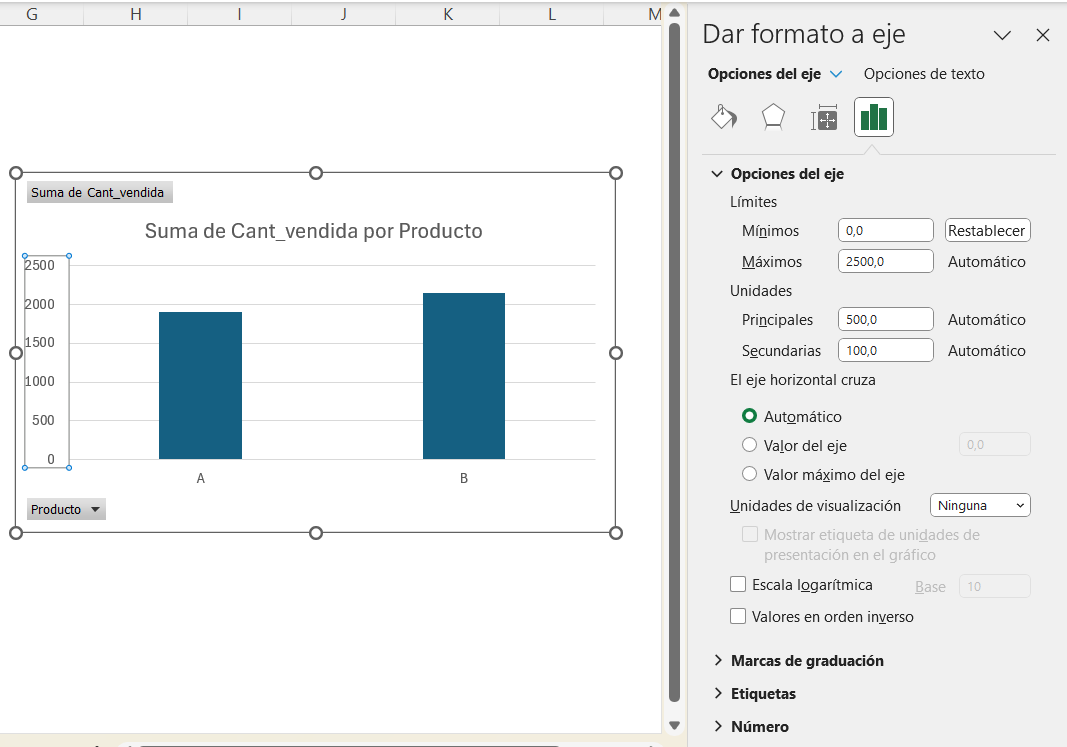Viewport: 1067px width, 747px height.
Task: Select the chart title text
Action: click(314, 231)
